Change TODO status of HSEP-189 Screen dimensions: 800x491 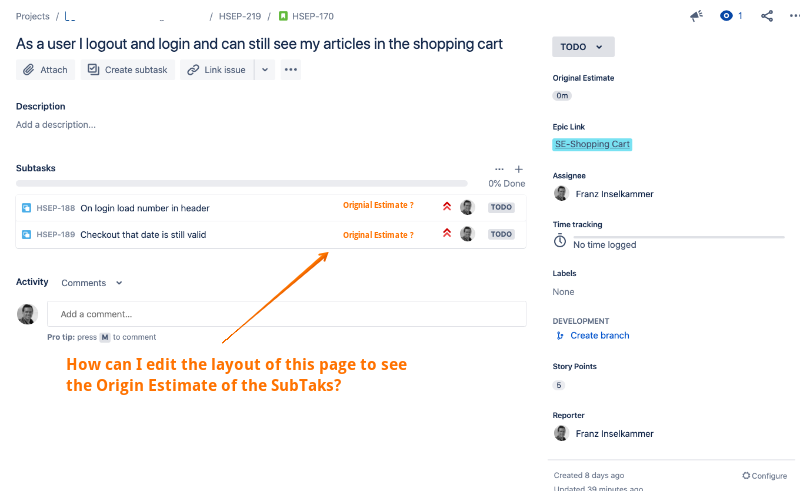[x=501, y=234]
